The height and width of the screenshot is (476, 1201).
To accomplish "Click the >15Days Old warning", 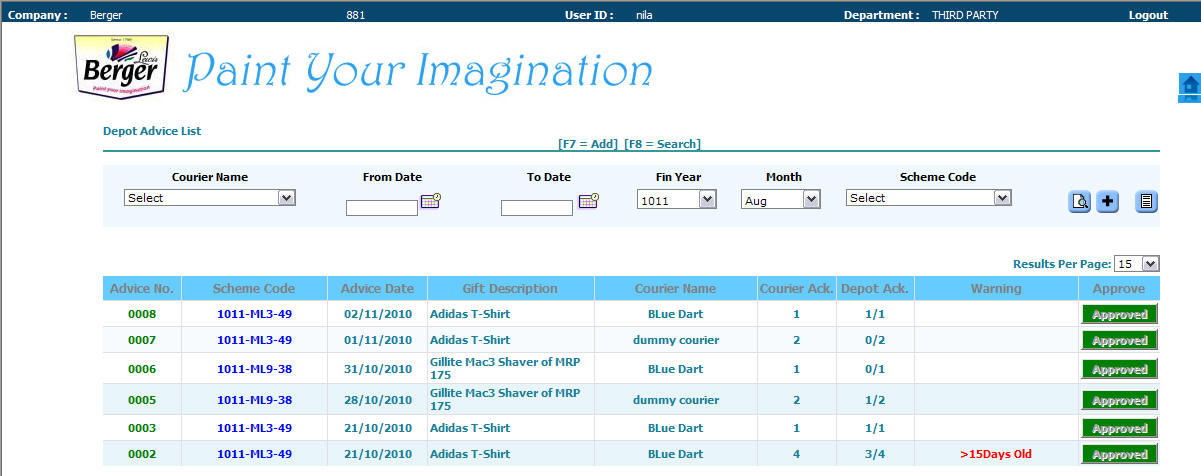I will [x=996, y=454].
